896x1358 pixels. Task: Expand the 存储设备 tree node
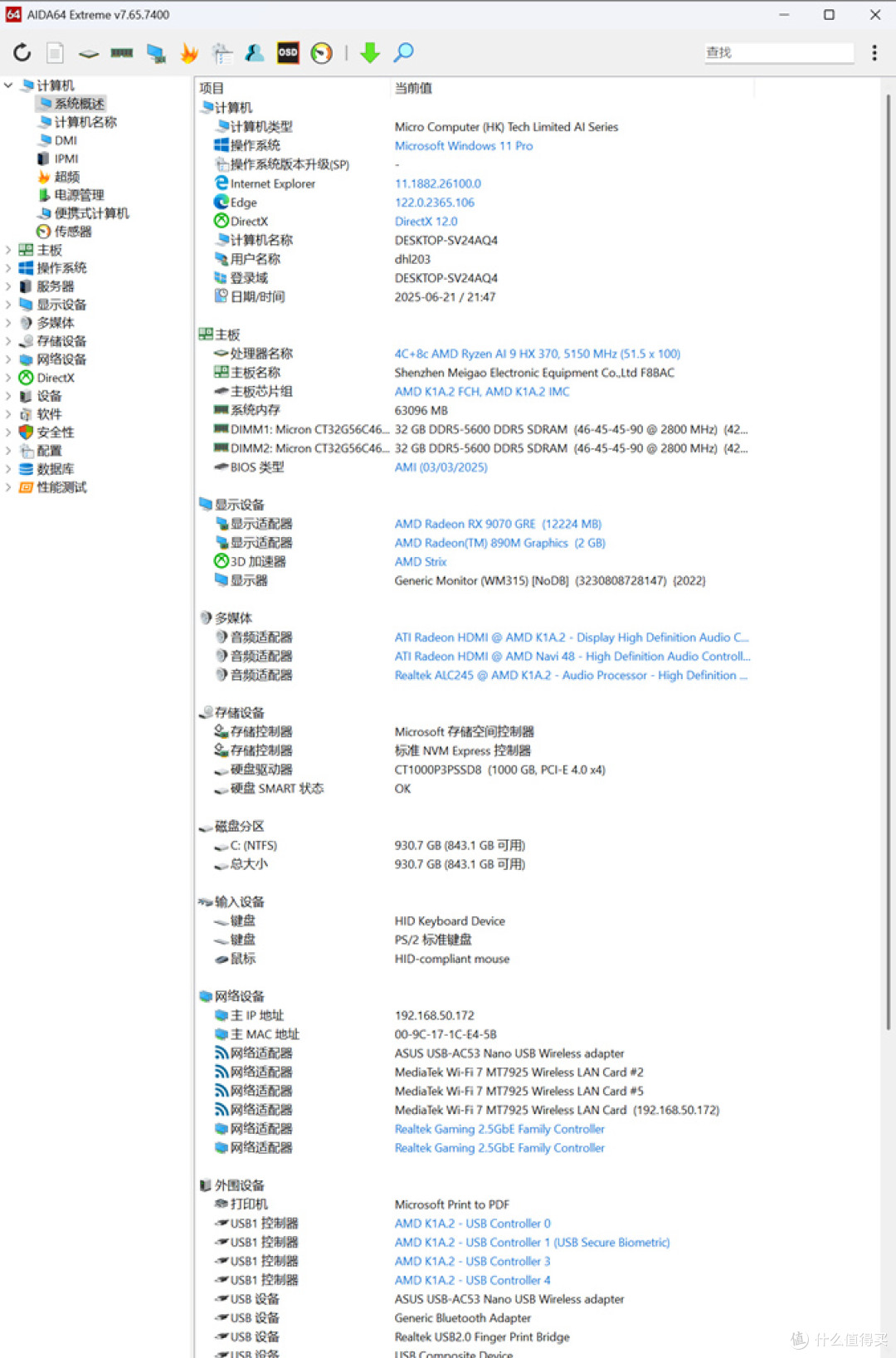(8, 340)
